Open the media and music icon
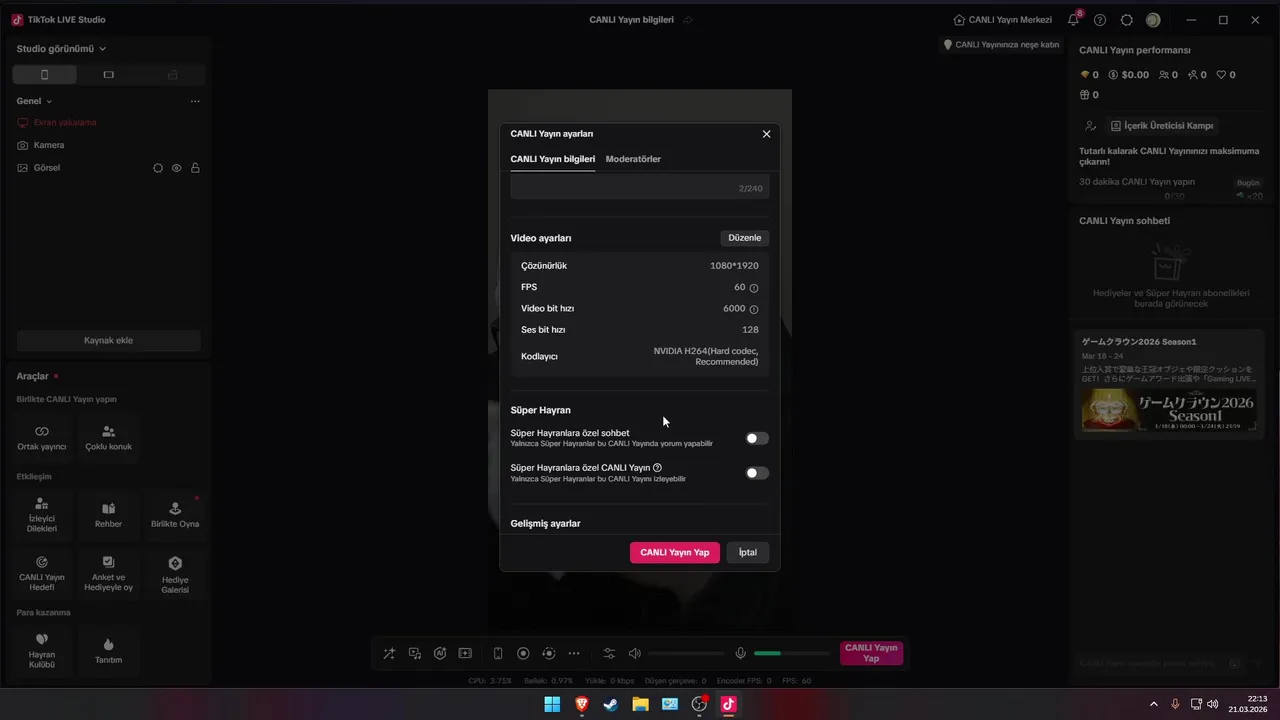1280x720 pixels. coord(415,653)
